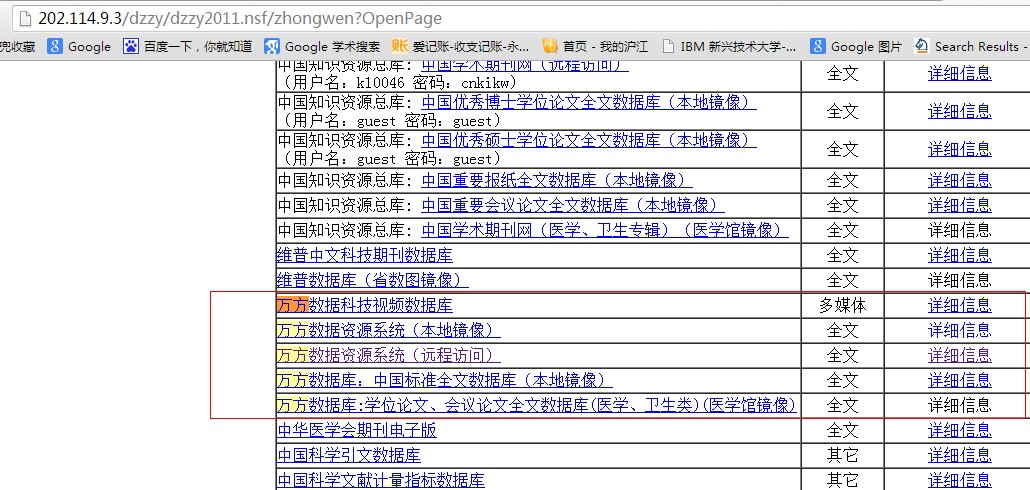Open 中华医学会期刊电子版 link
The width and height of the screenshot is (1030, 490).
(357, 431)
